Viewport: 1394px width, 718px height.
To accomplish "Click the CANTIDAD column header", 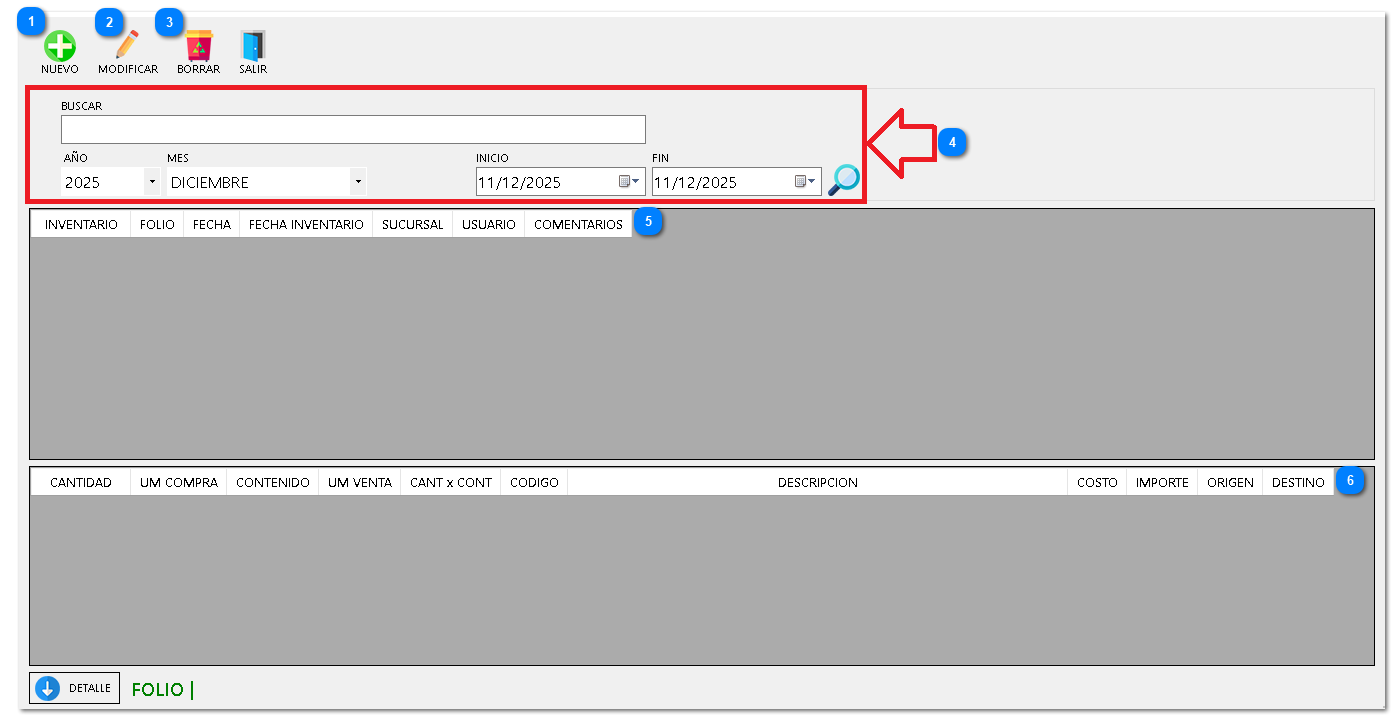I will 81,482.
